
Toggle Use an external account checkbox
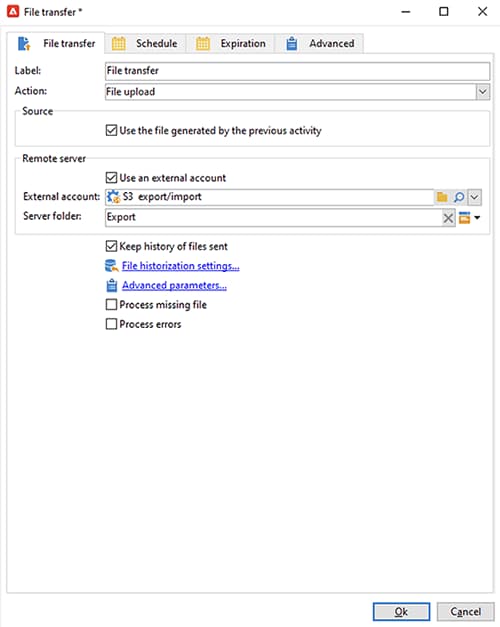coord(111,178)
